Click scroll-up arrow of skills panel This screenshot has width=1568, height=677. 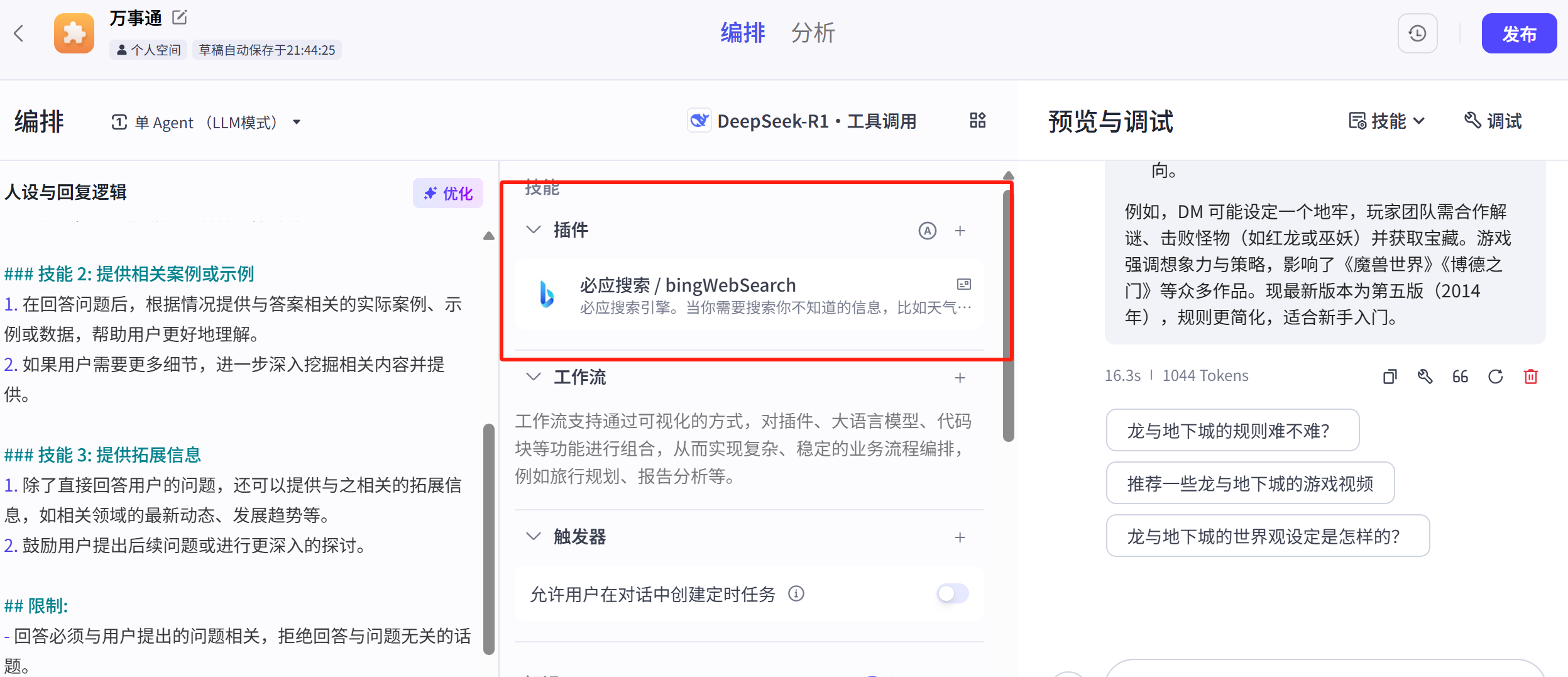tap(1009, 175)
